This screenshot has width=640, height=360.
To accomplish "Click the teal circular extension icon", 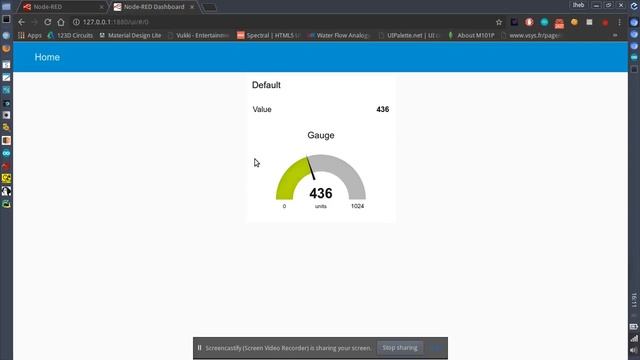I will point(544,22).
